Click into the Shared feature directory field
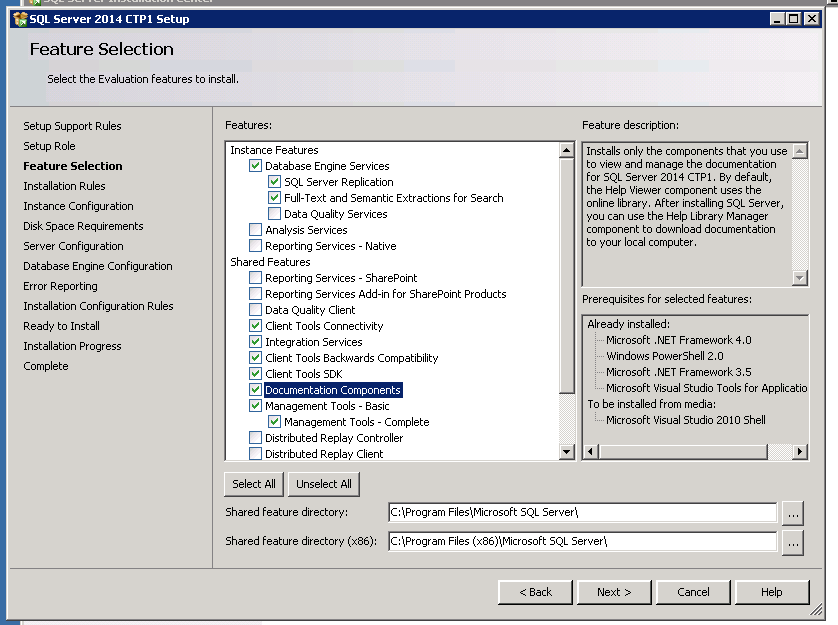 point(581,513)
